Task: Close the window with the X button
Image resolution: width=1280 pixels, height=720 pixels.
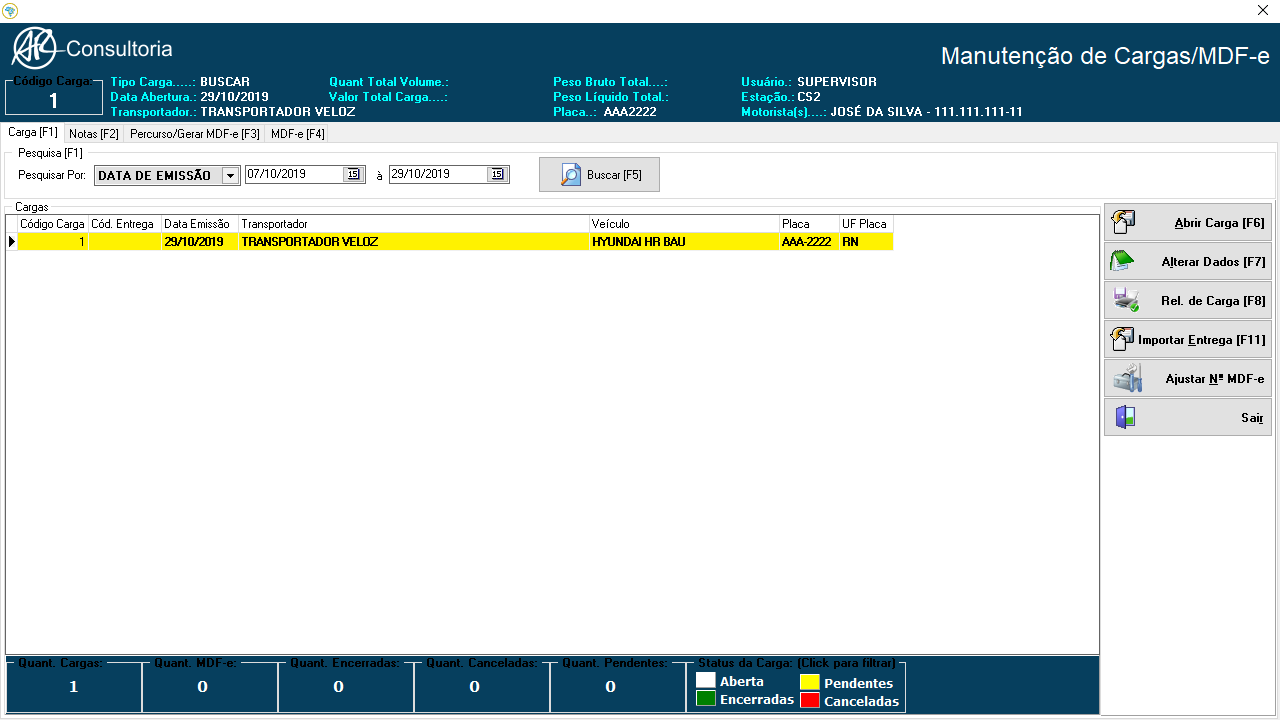Action: click(1262, 10)
